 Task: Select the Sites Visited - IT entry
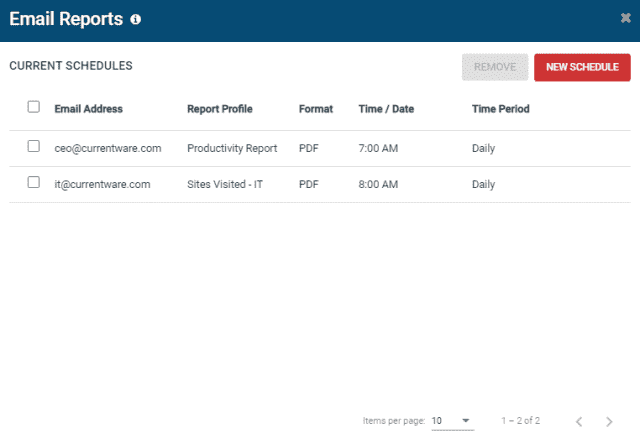225,184
